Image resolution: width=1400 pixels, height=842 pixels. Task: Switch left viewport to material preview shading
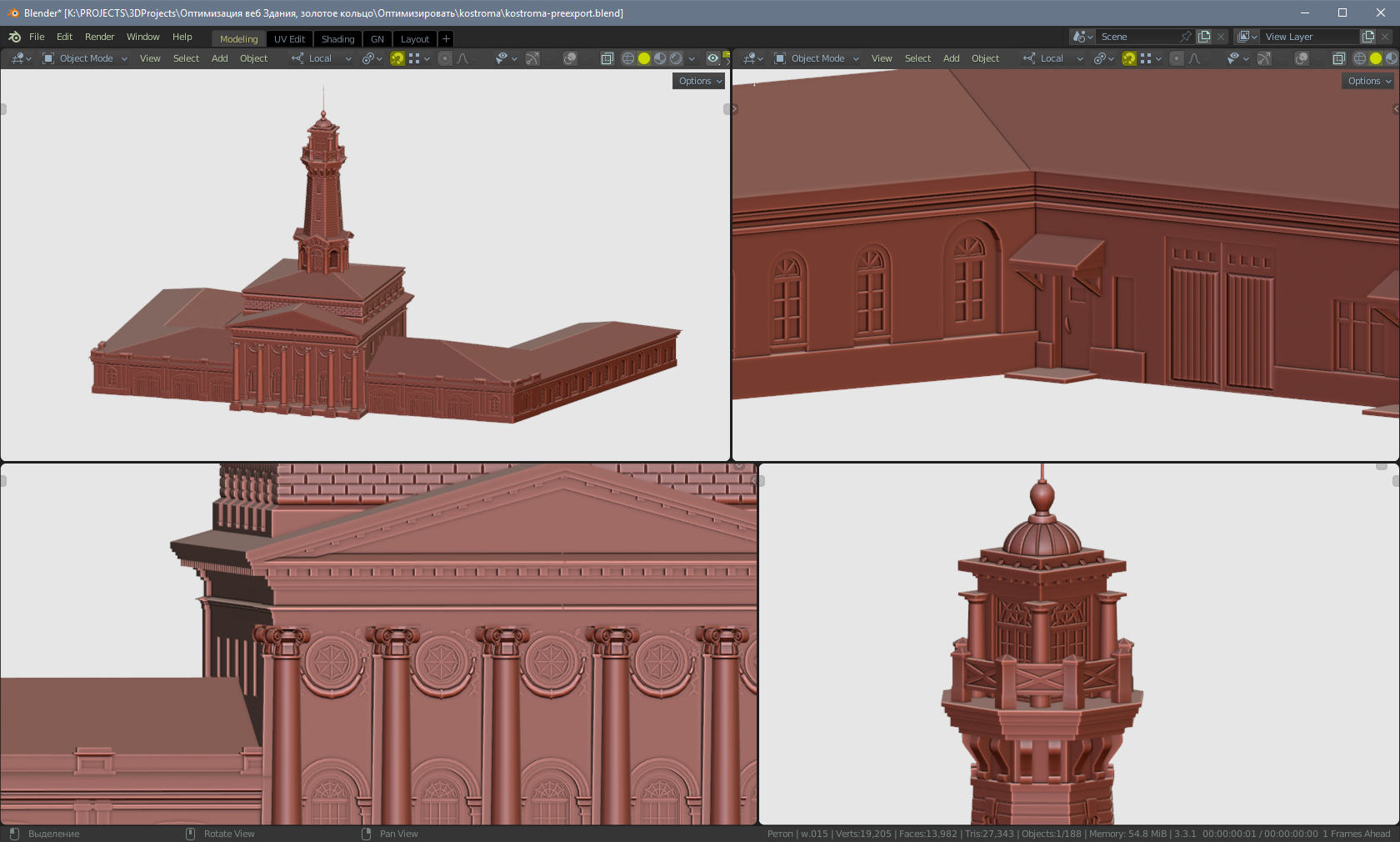pos(660,58)
